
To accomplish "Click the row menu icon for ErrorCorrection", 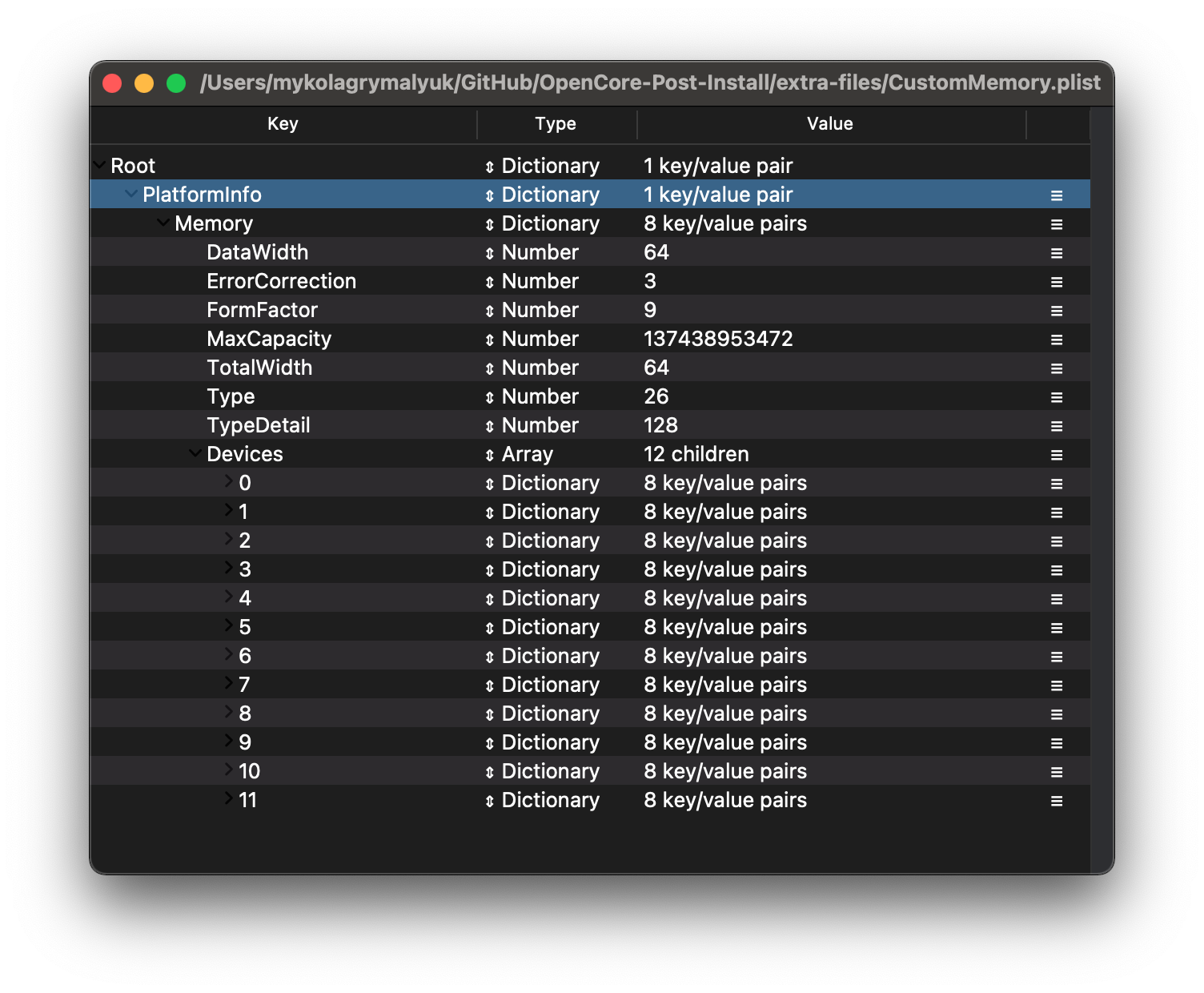I will tap(1057, 282).
